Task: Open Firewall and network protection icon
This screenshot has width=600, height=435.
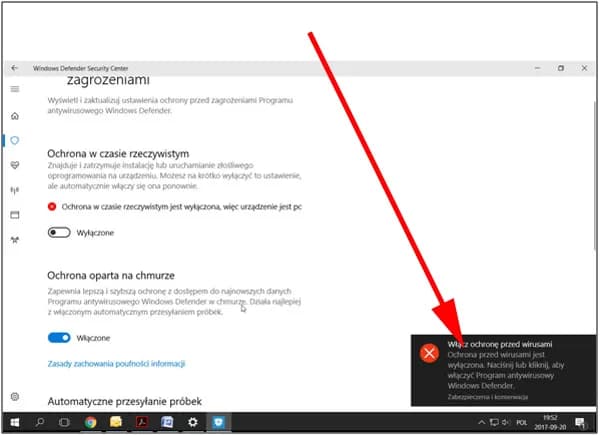Action: click(x=14, y=190)
